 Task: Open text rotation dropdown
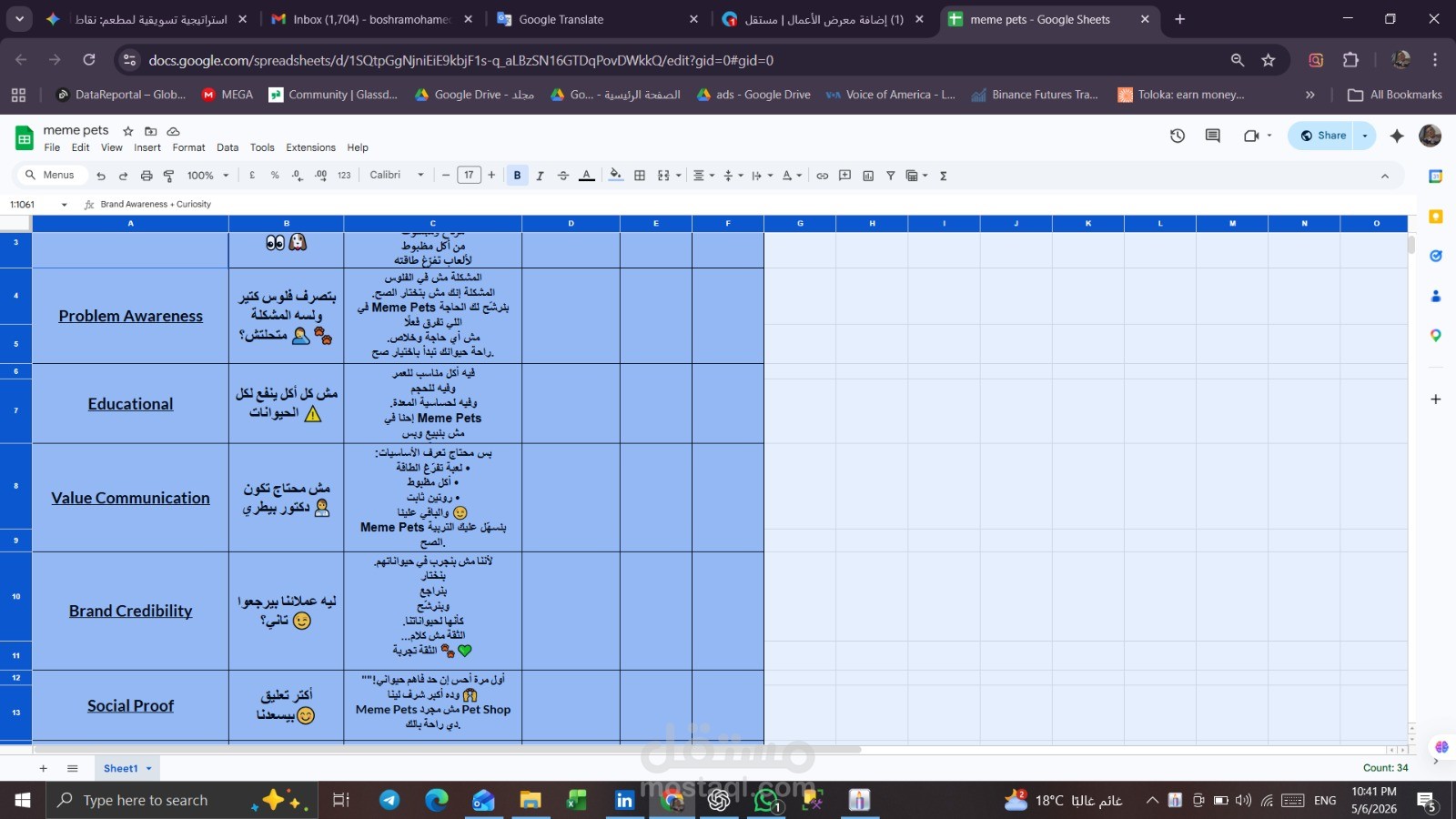792,176
